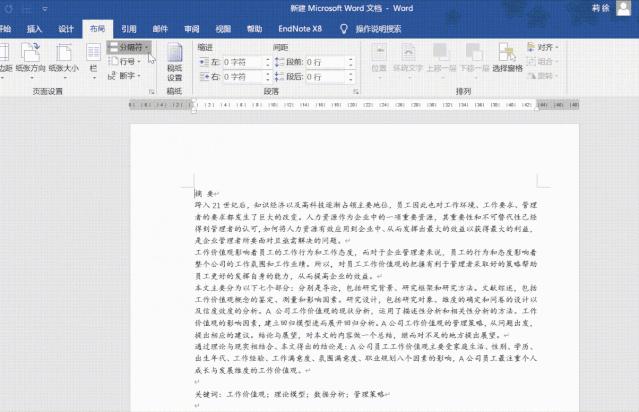Click the right indent 右 icon

tap(205, 77)
